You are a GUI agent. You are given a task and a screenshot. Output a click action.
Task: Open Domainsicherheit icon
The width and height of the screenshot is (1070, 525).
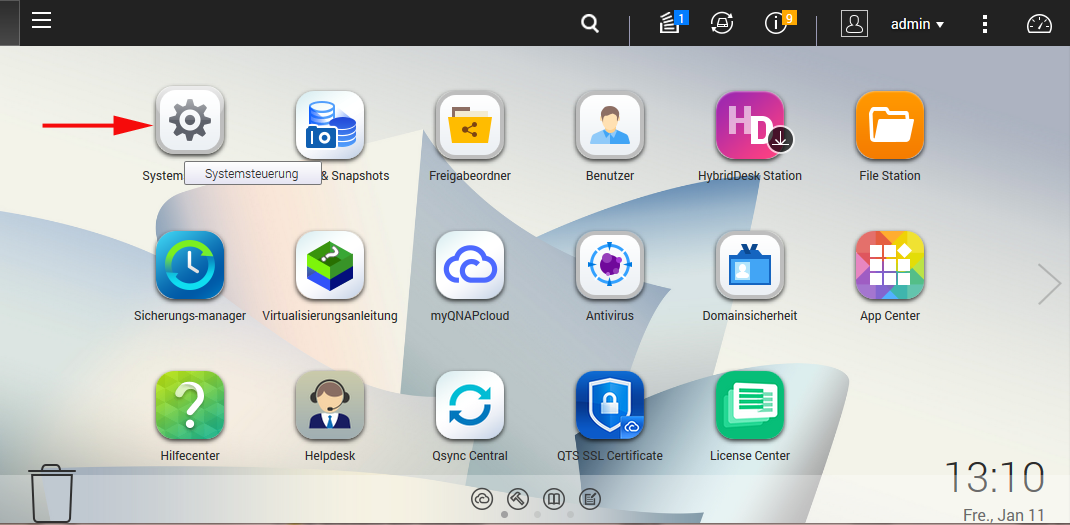pos(750,265)
